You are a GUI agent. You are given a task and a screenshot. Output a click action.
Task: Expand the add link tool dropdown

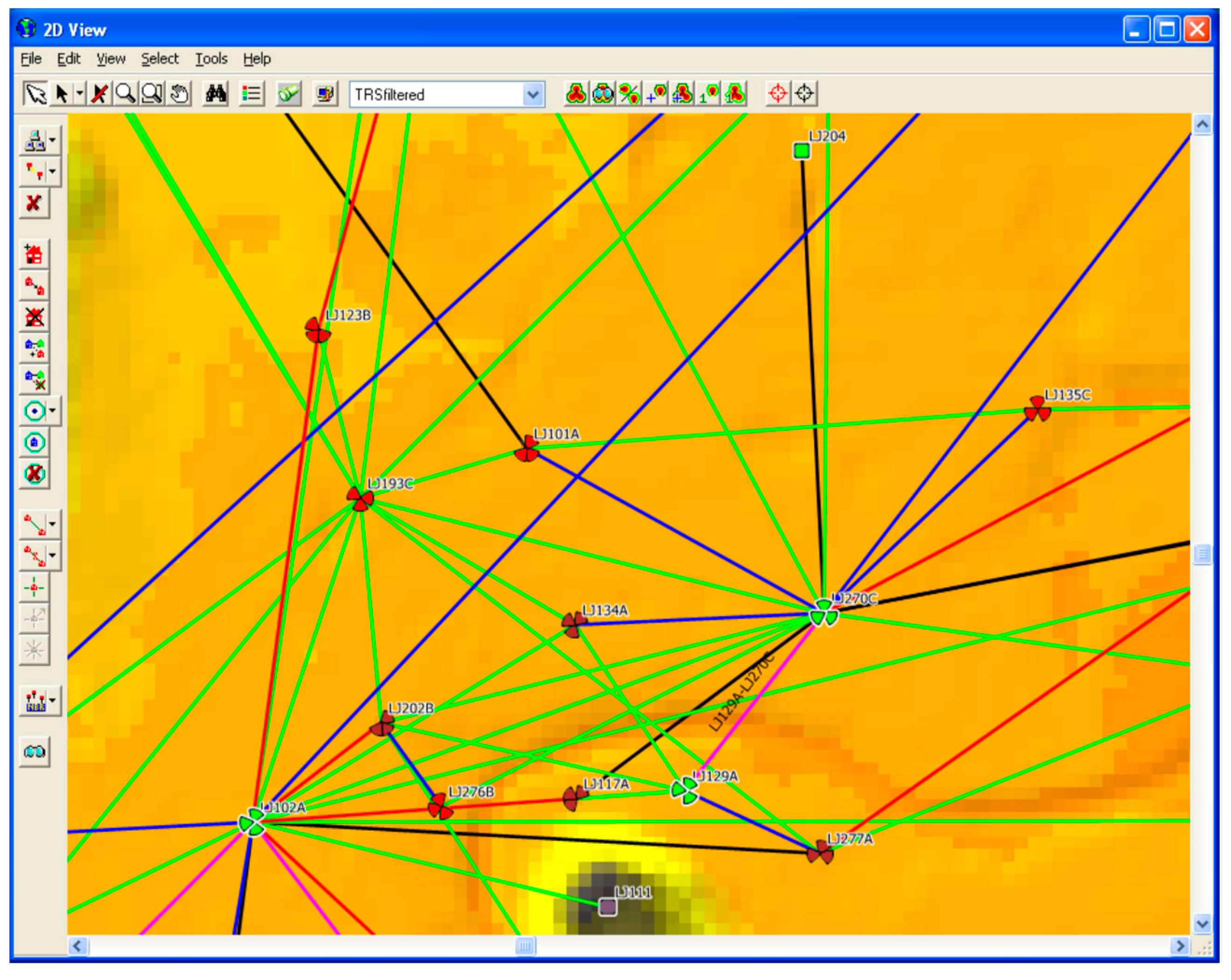(x=53, y=524)
